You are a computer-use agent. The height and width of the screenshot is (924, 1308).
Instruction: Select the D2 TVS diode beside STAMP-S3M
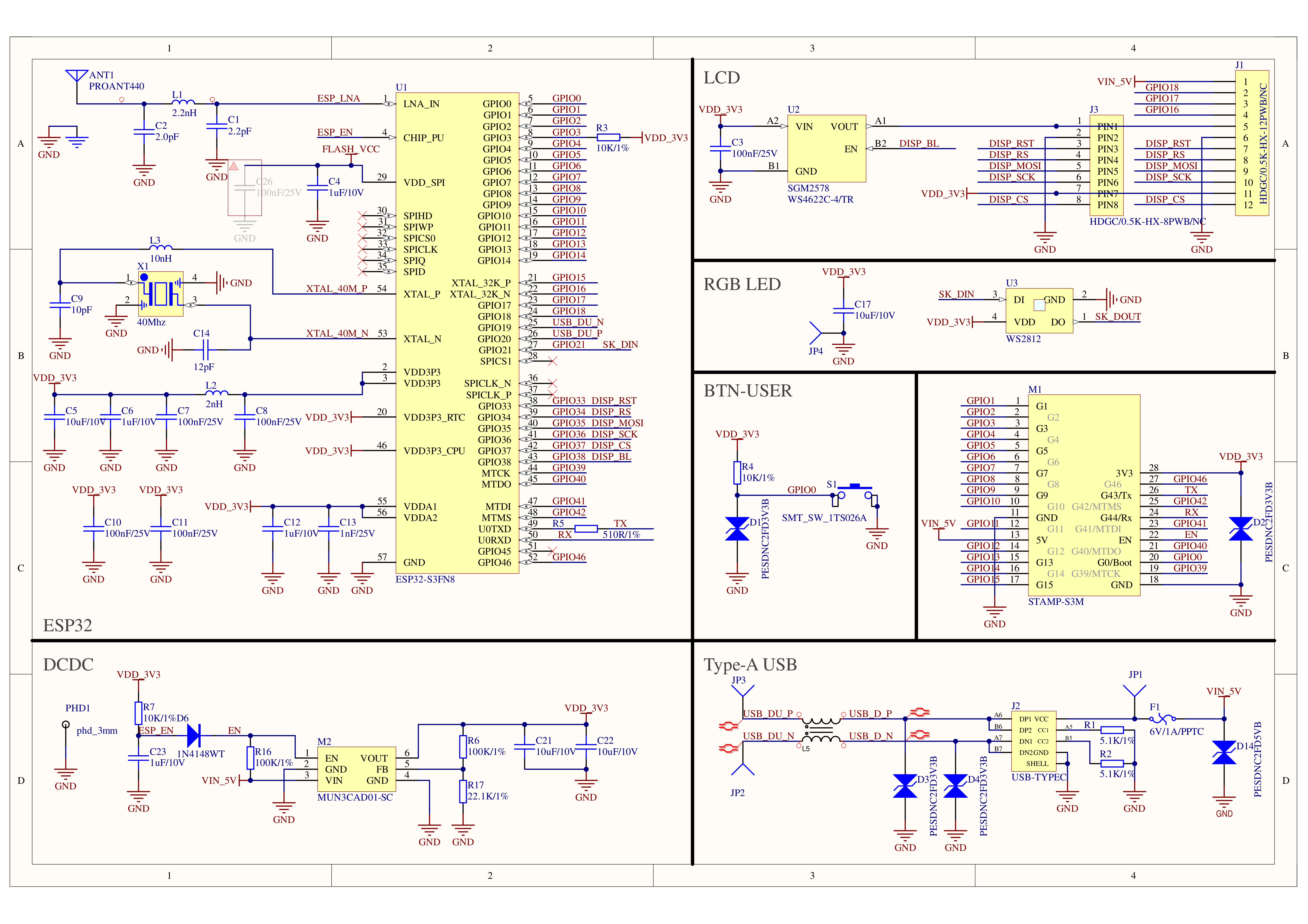(x=1240, y=529)
